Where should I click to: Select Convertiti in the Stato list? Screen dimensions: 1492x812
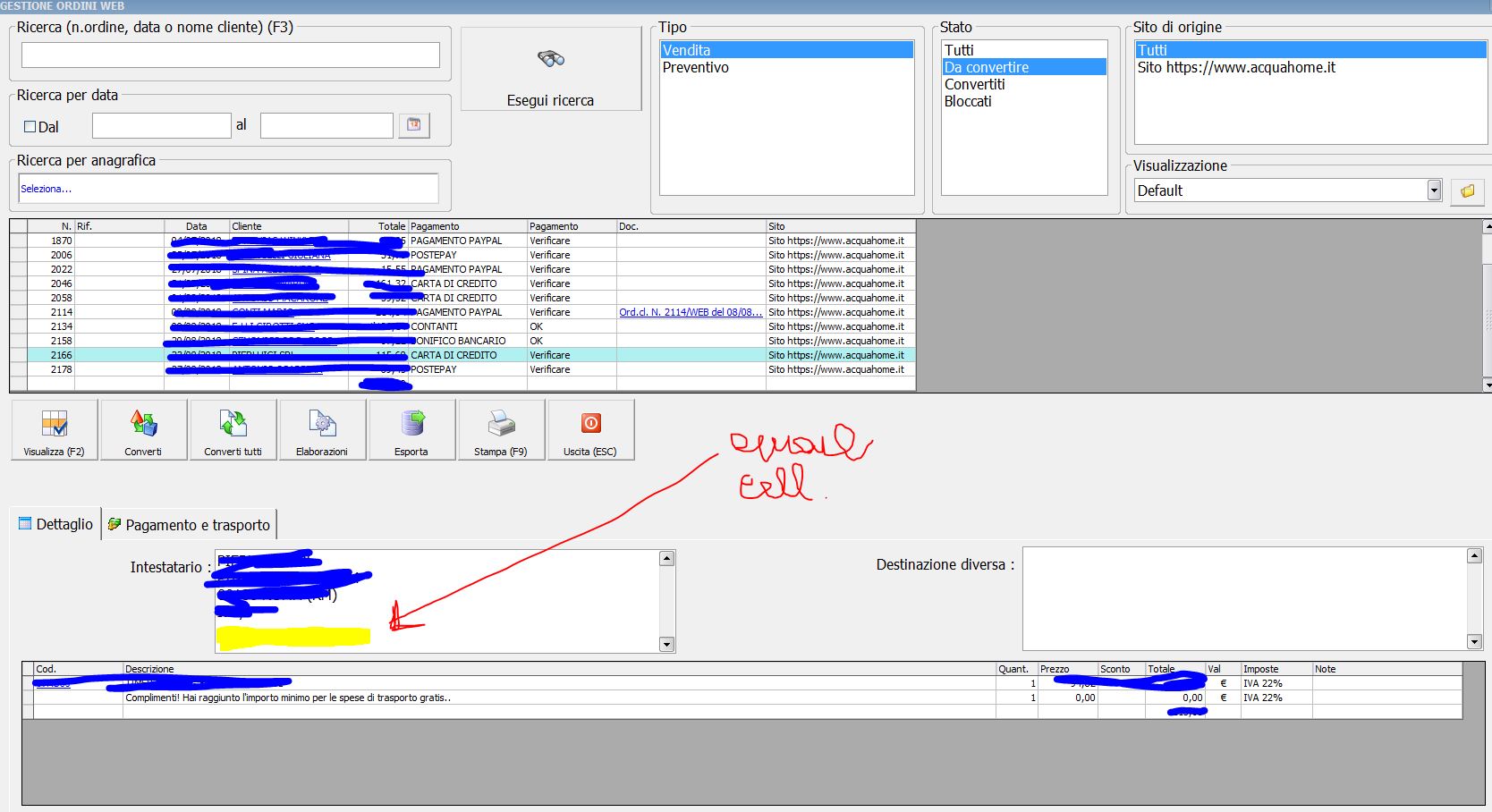[x=1024, y=84]
